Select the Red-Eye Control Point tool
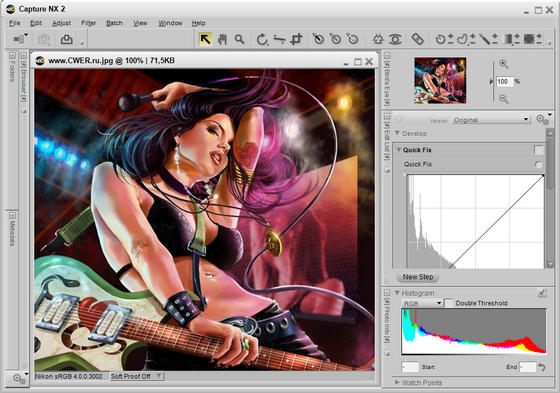 coord(395,39)
